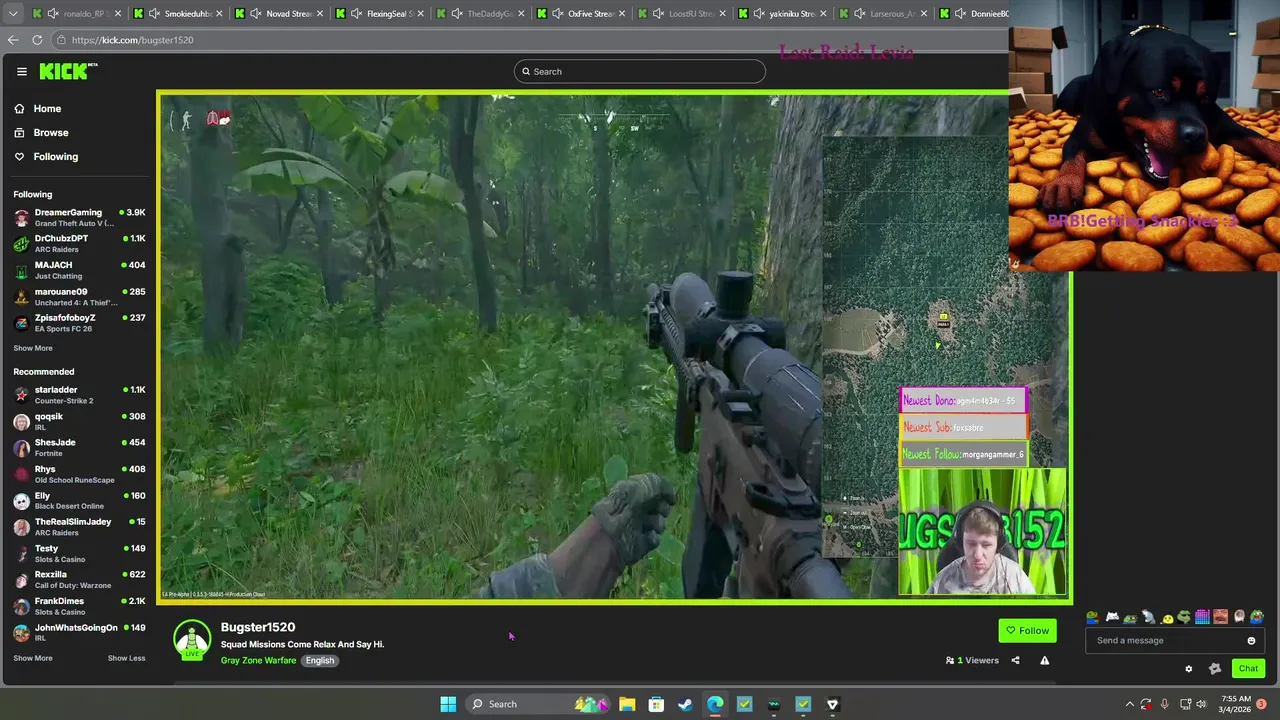Open chat settings gear

[1189, 669]
